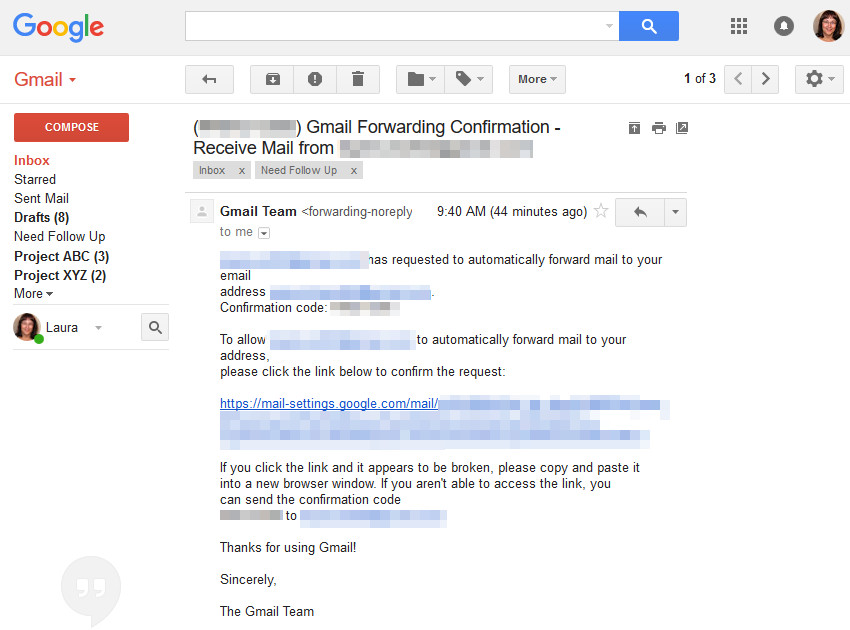Click the Archive button in toolbar

[272, 79]
